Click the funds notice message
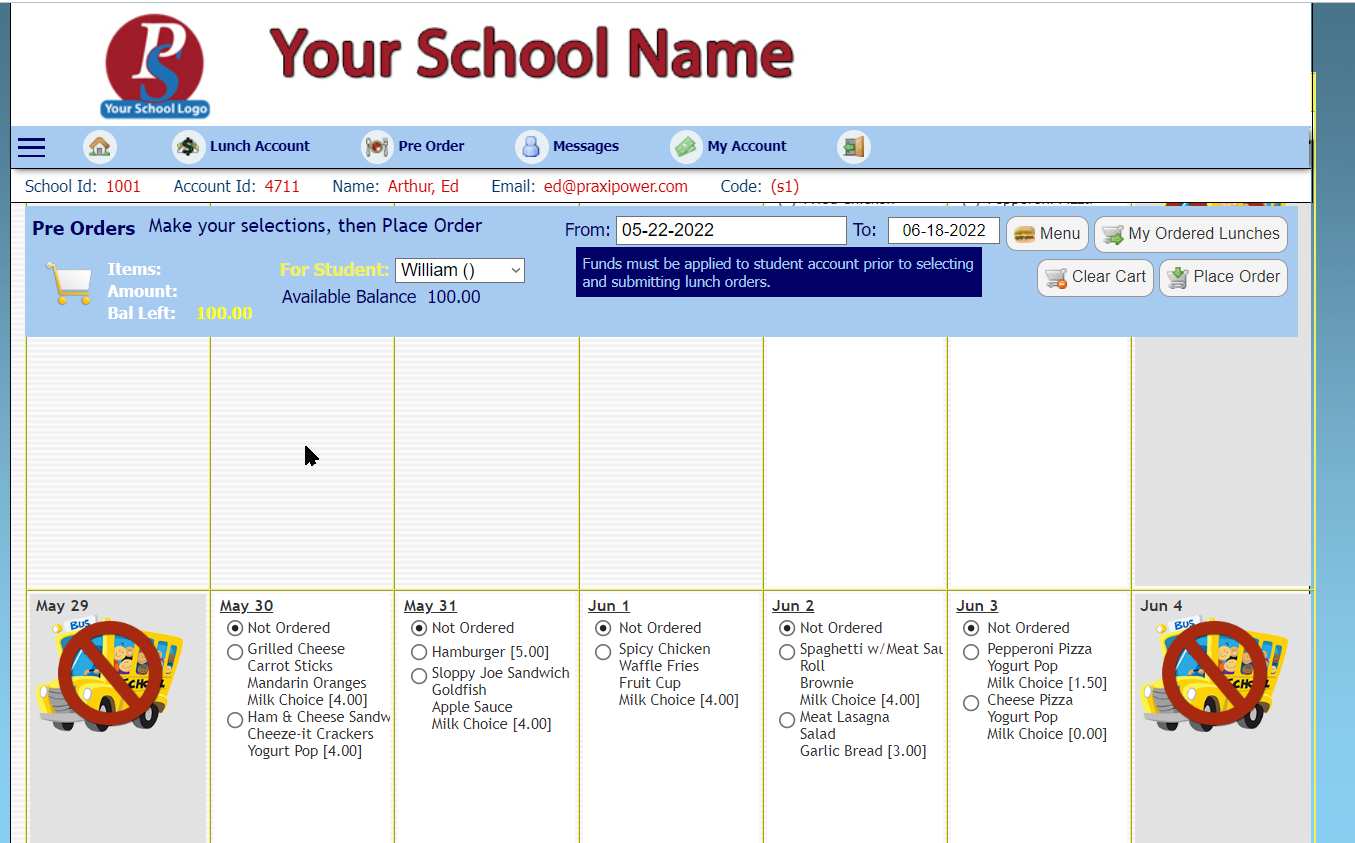This screenshot has height=843, width=1355. click(x=779, y=273)
